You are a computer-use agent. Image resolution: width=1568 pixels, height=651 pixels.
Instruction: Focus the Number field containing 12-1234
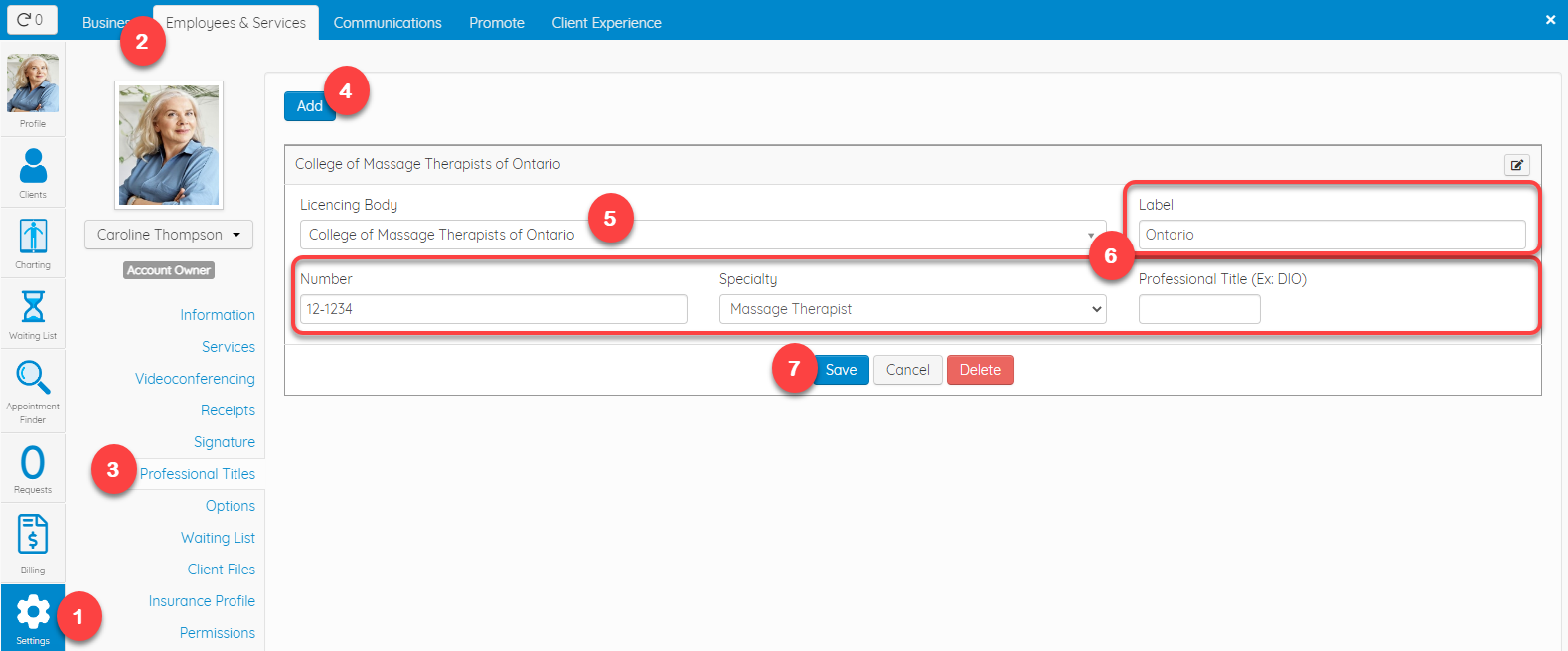tap(494, 309)
